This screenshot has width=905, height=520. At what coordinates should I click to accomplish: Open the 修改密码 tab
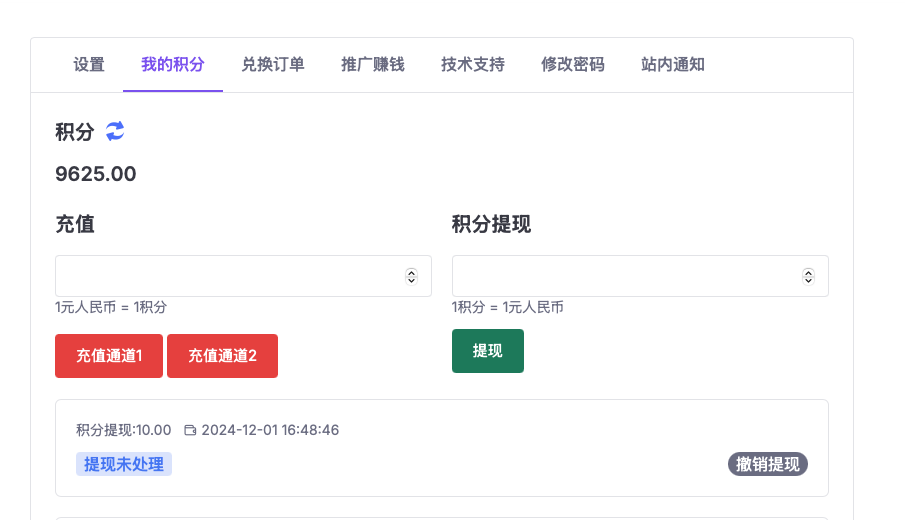573,65
